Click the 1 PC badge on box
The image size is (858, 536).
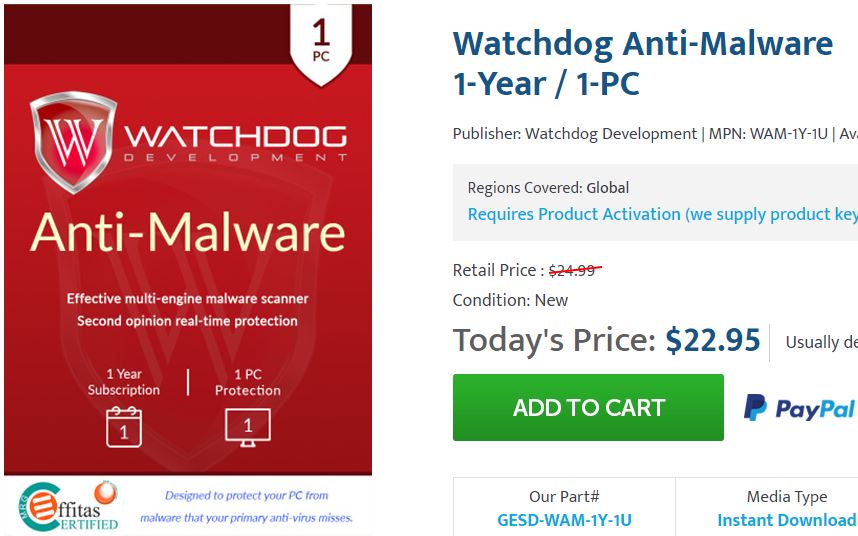(x=320, y=41)
